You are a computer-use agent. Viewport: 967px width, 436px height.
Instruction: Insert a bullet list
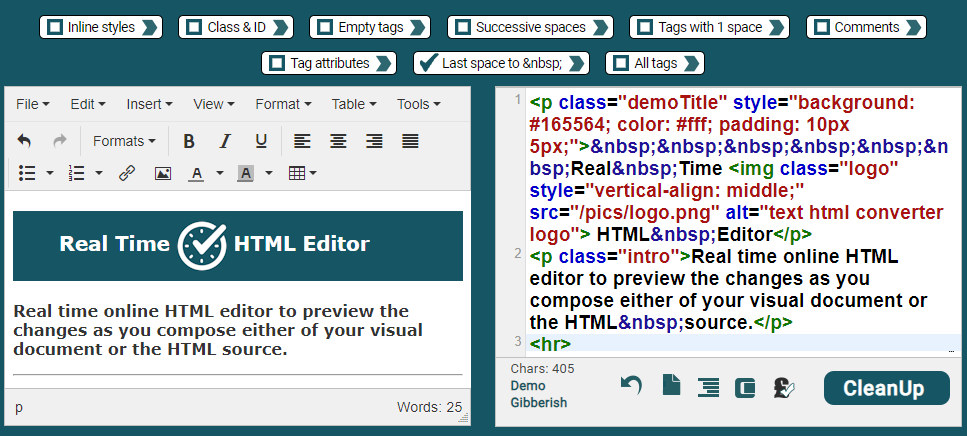pos(27,173)
